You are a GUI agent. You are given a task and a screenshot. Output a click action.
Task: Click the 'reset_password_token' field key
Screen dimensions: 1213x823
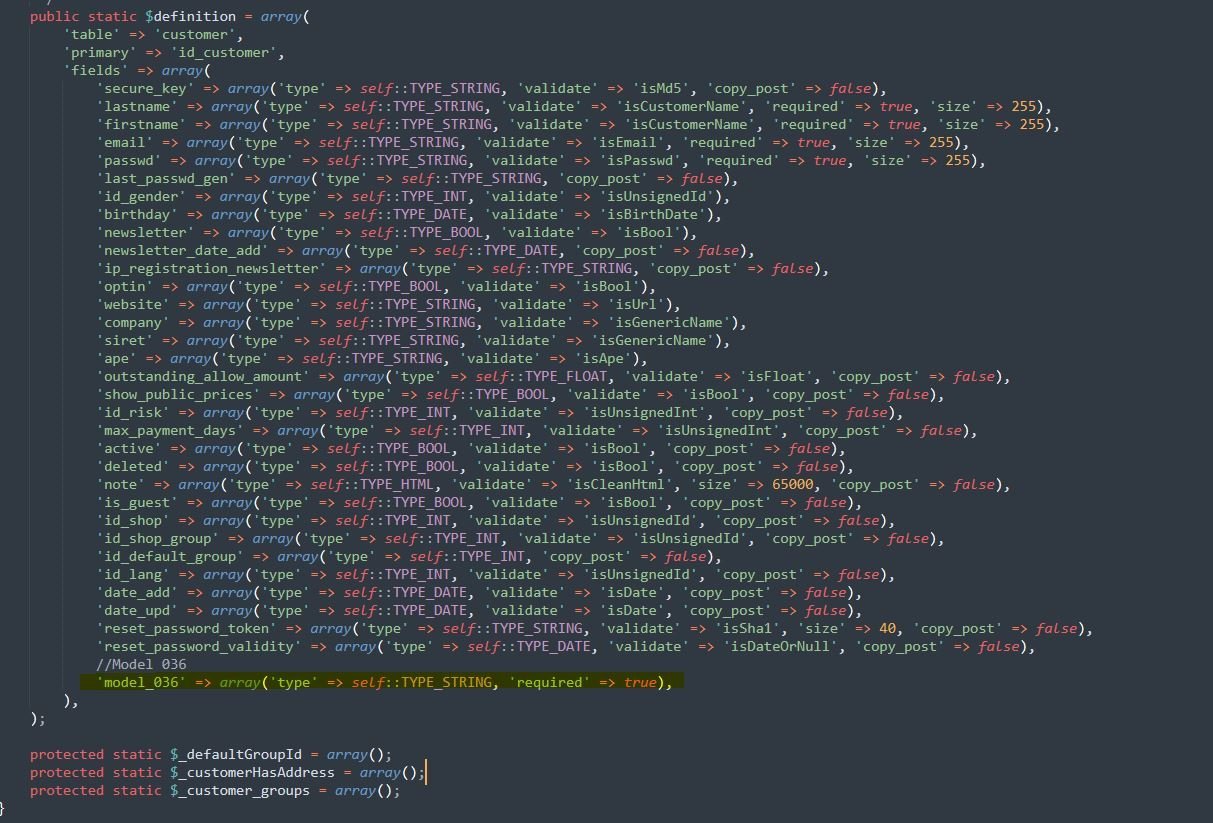tap(186, 628)
